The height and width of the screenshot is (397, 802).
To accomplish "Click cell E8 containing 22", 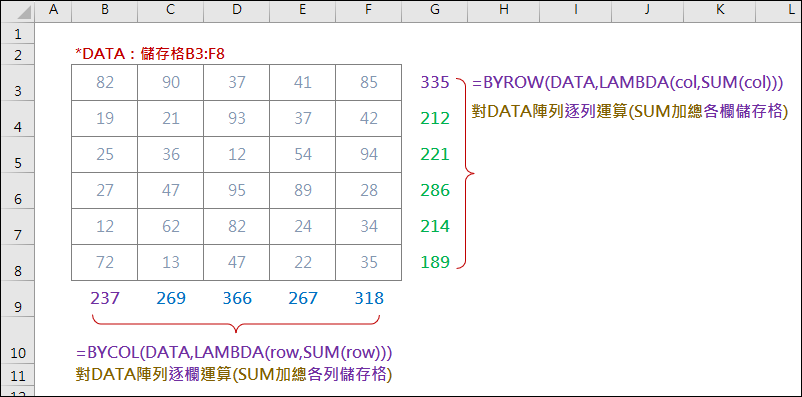I will 303,262.
